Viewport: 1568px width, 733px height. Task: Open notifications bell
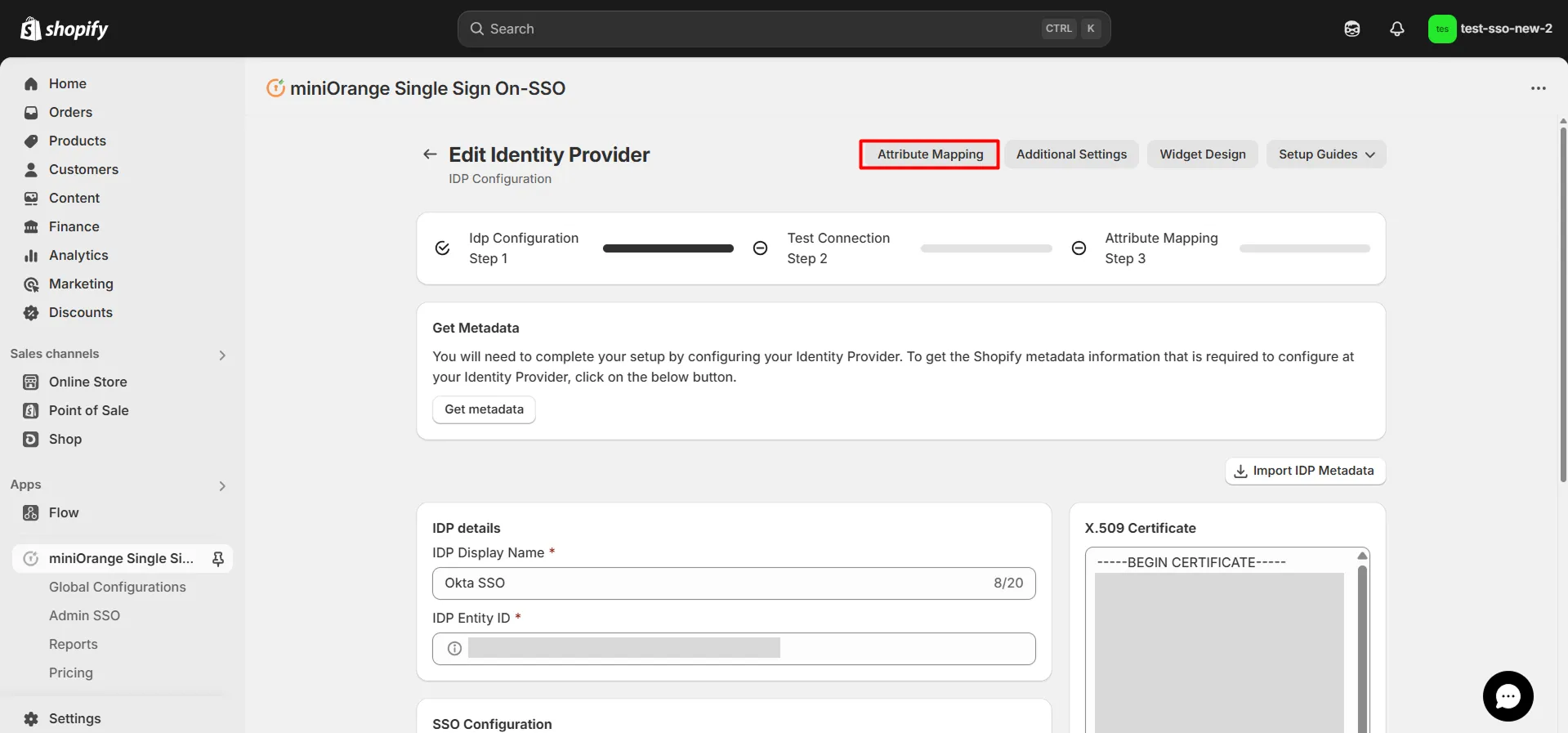tap(1397, 29)
